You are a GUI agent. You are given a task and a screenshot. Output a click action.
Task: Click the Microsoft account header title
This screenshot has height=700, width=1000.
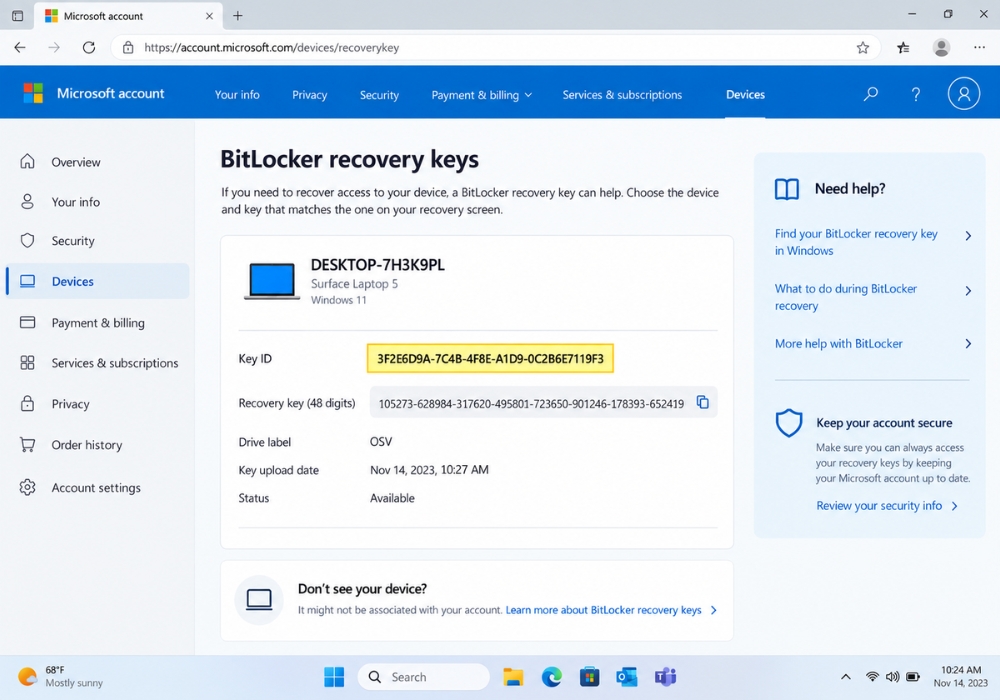tap(110, 93)
